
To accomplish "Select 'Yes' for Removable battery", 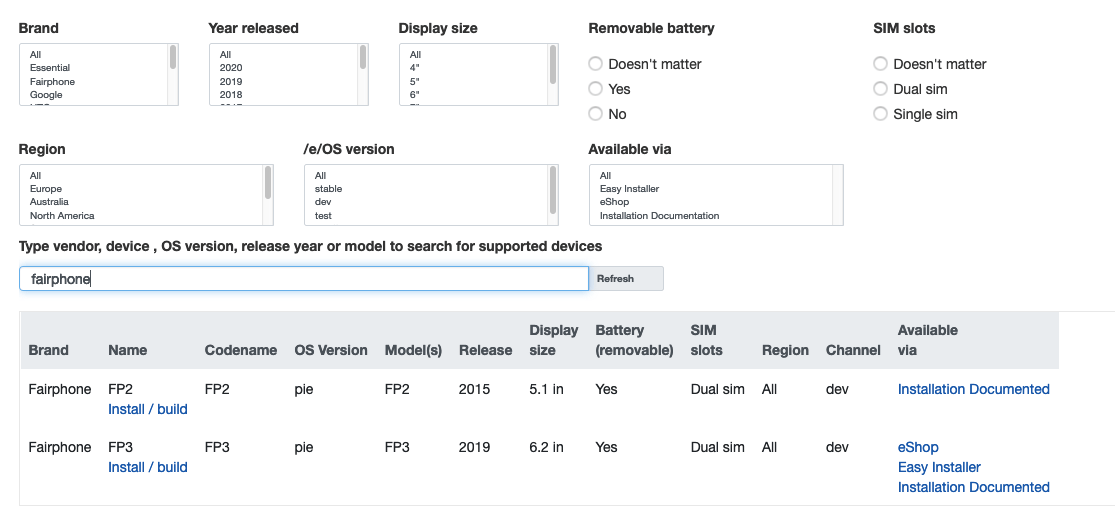I will [x=595, y=89].
